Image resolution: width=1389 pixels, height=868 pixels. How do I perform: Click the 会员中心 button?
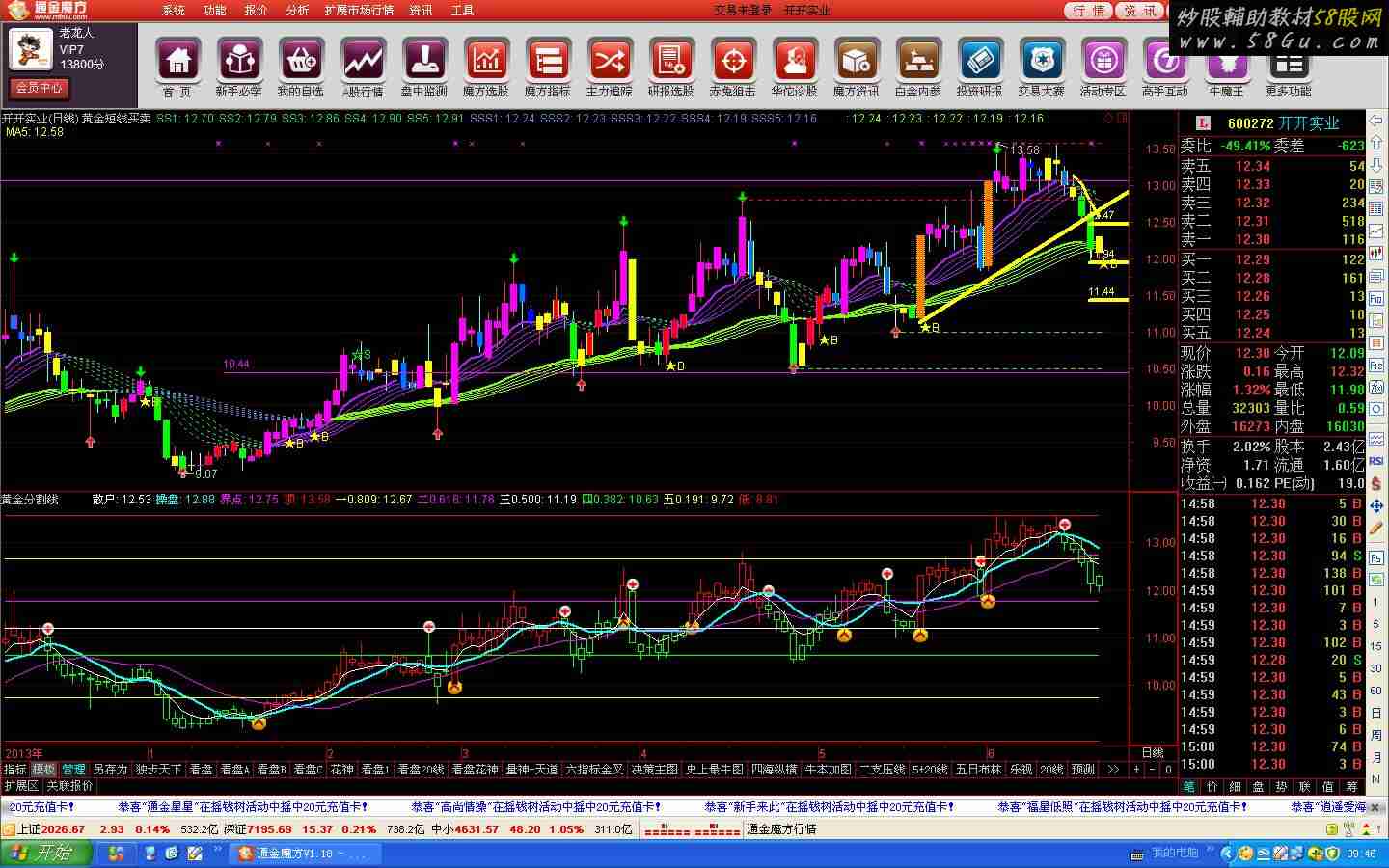tap(39, 88)
